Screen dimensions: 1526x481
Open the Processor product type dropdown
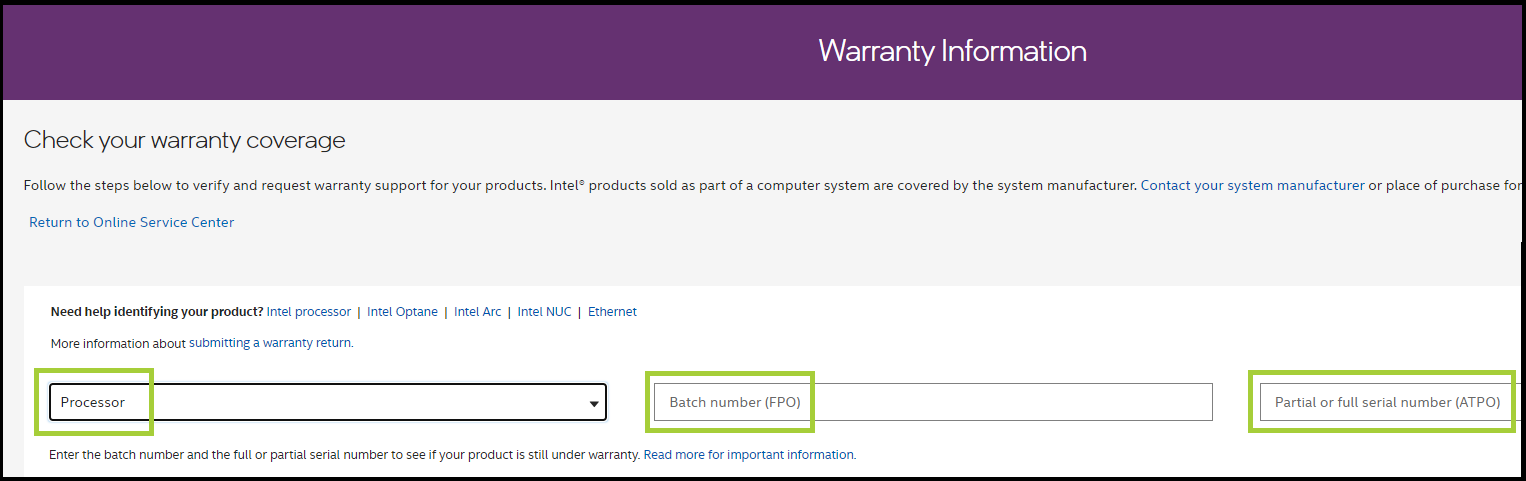pos(328,402)
